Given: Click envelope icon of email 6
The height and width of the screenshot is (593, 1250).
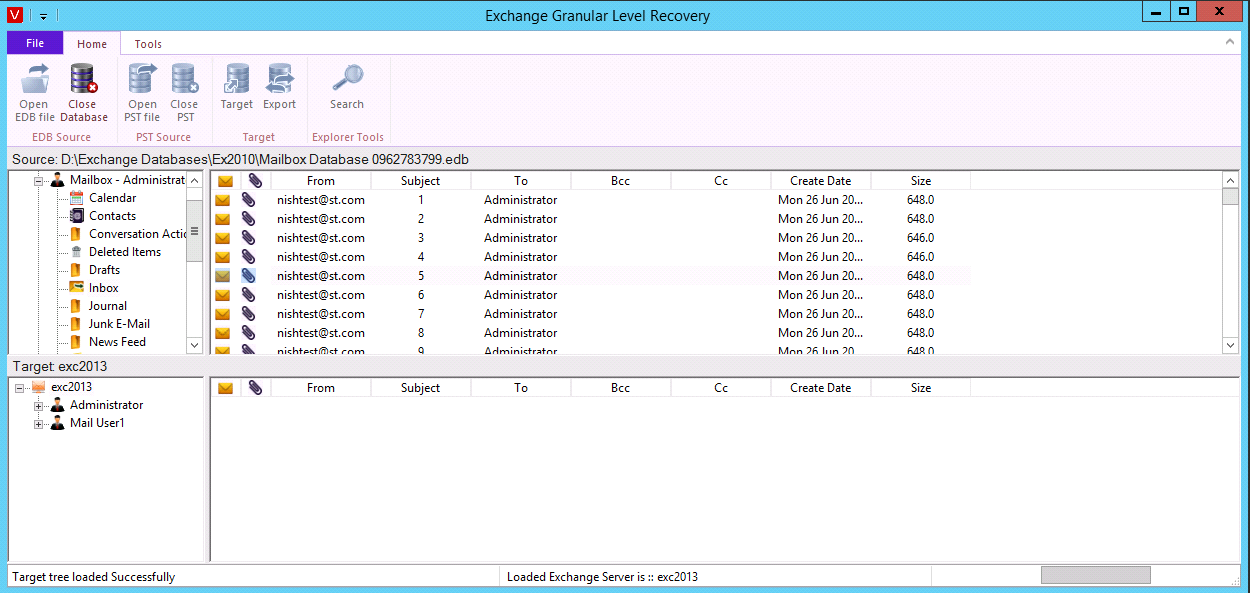Looking at the screenshot, I should pos(223,295).
